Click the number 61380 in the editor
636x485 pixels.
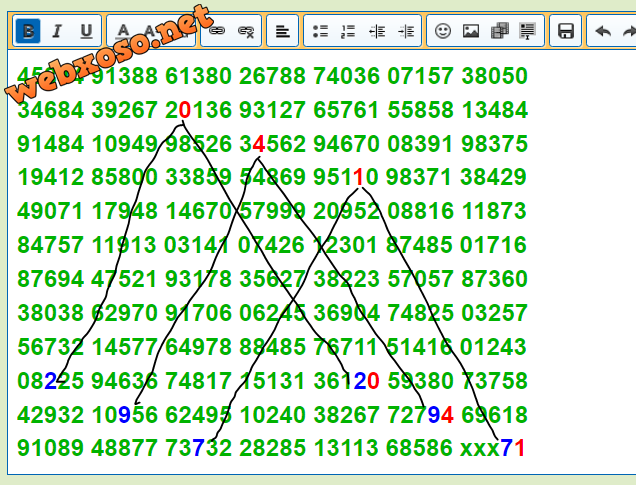click(x=198, y=76)
